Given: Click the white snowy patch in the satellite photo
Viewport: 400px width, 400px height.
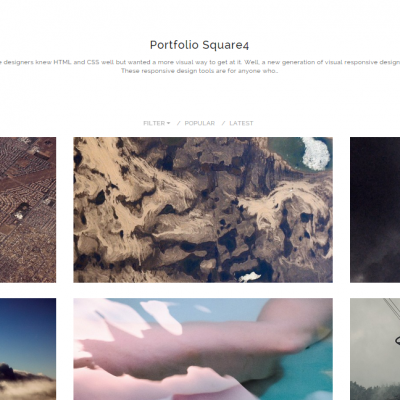Looking at the screenshot, I should [316, 153].
